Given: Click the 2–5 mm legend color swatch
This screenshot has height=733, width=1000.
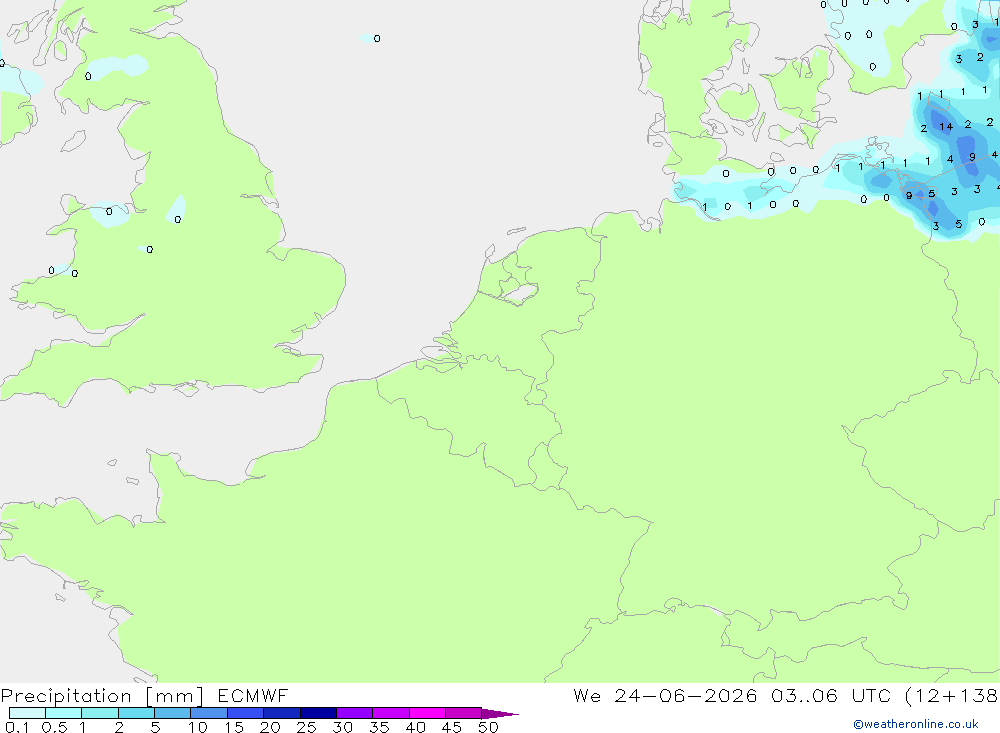Looking at the screenshot, I should click(x=136, y=713).
